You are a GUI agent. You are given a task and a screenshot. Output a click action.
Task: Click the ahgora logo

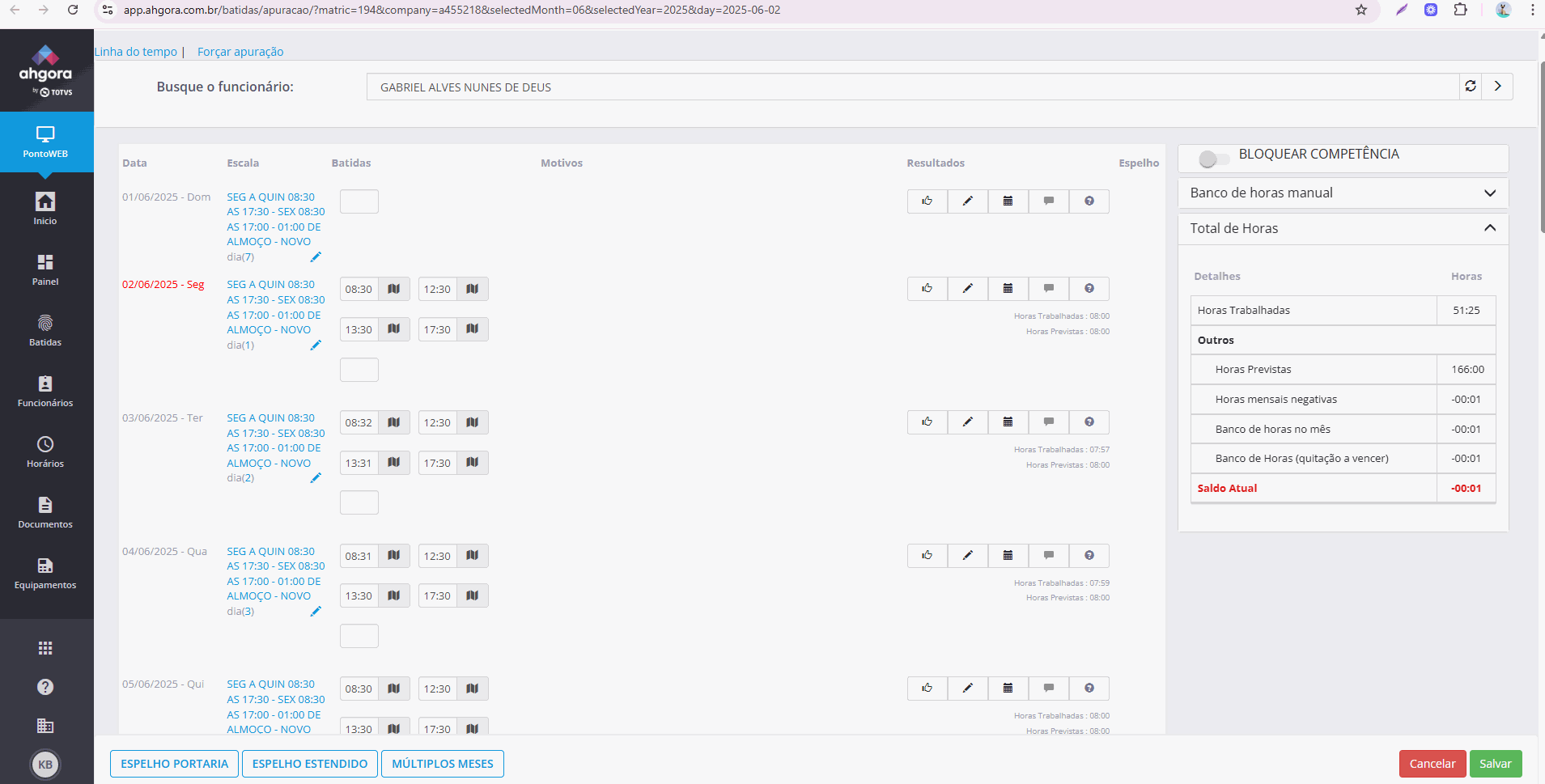[46, 71]
